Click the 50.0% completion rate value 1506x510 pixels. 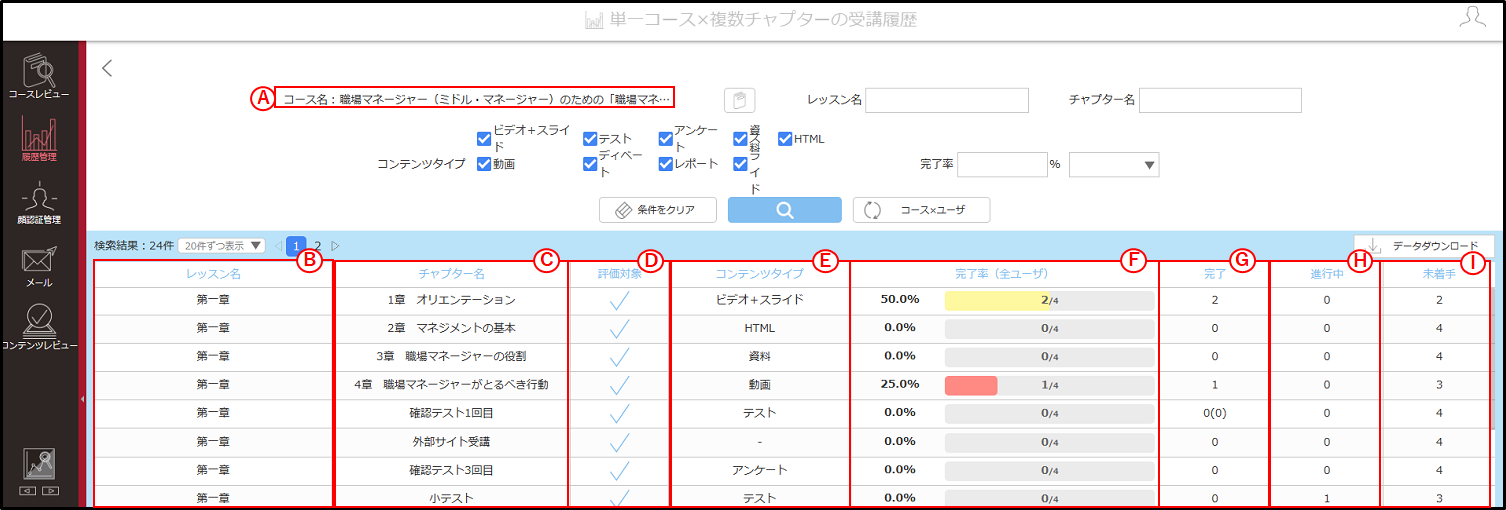[900, 299]
